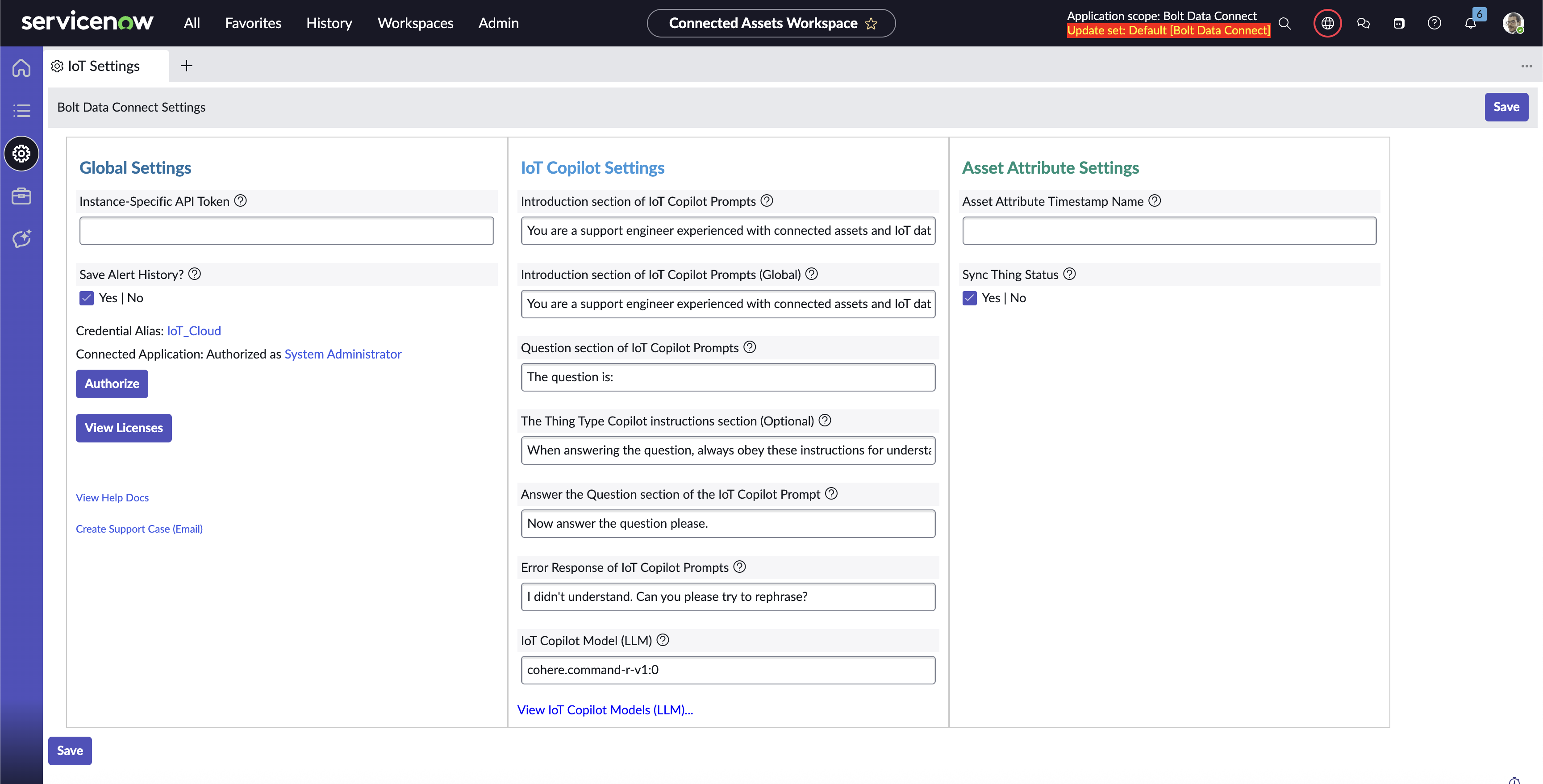Show help for Thing Type Copilot instructions

tap(826, 420)
